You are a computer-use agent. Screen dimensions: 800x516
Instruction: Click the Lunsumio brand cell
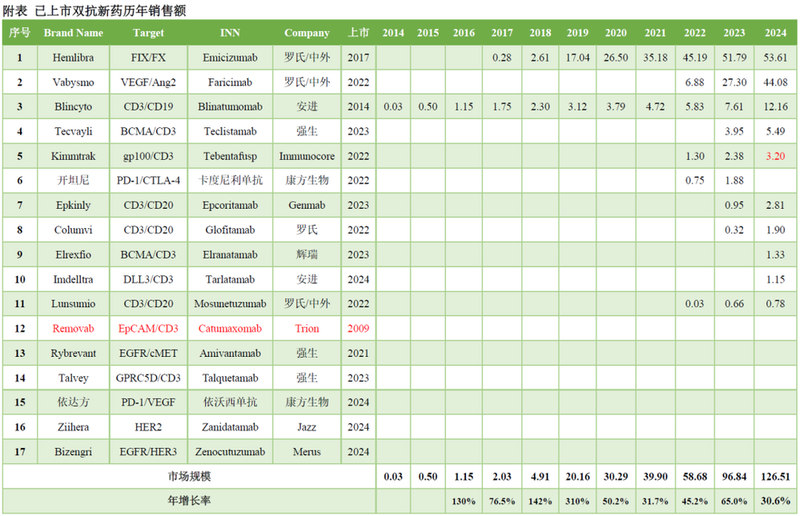click(73, 304)
